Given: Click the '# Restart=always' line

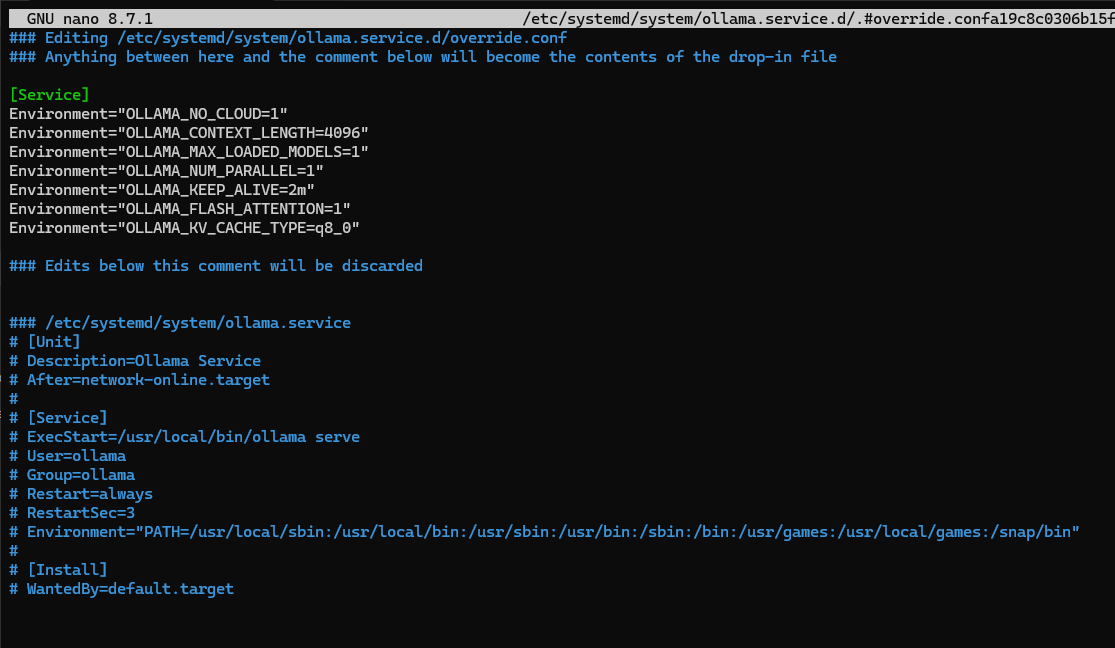Looking at the screenshot, I should (81, 494).
